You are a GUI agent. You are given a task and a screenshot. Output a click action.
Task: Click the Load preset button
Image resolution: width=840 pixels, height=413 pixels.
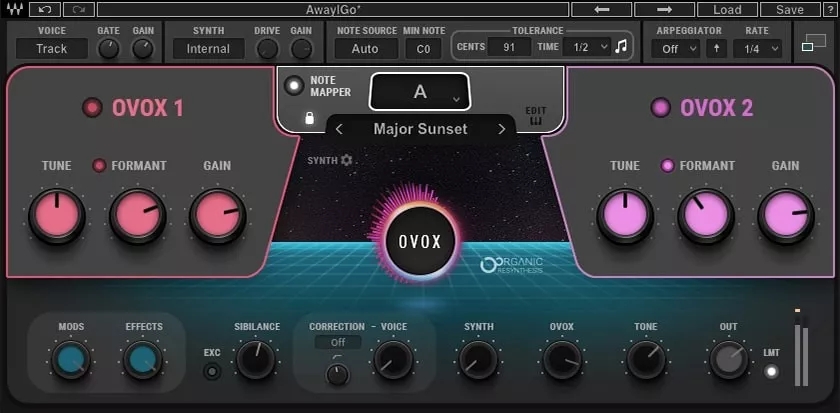(x=727, y=10)
